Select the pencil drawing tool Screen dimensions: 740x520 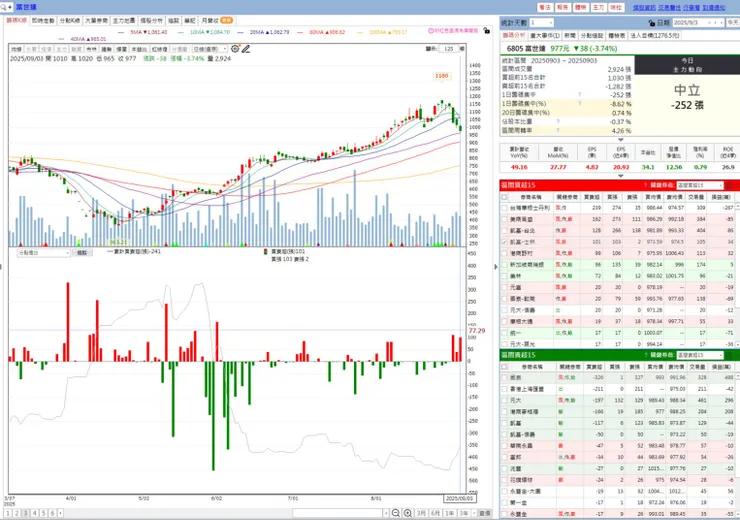246,49
